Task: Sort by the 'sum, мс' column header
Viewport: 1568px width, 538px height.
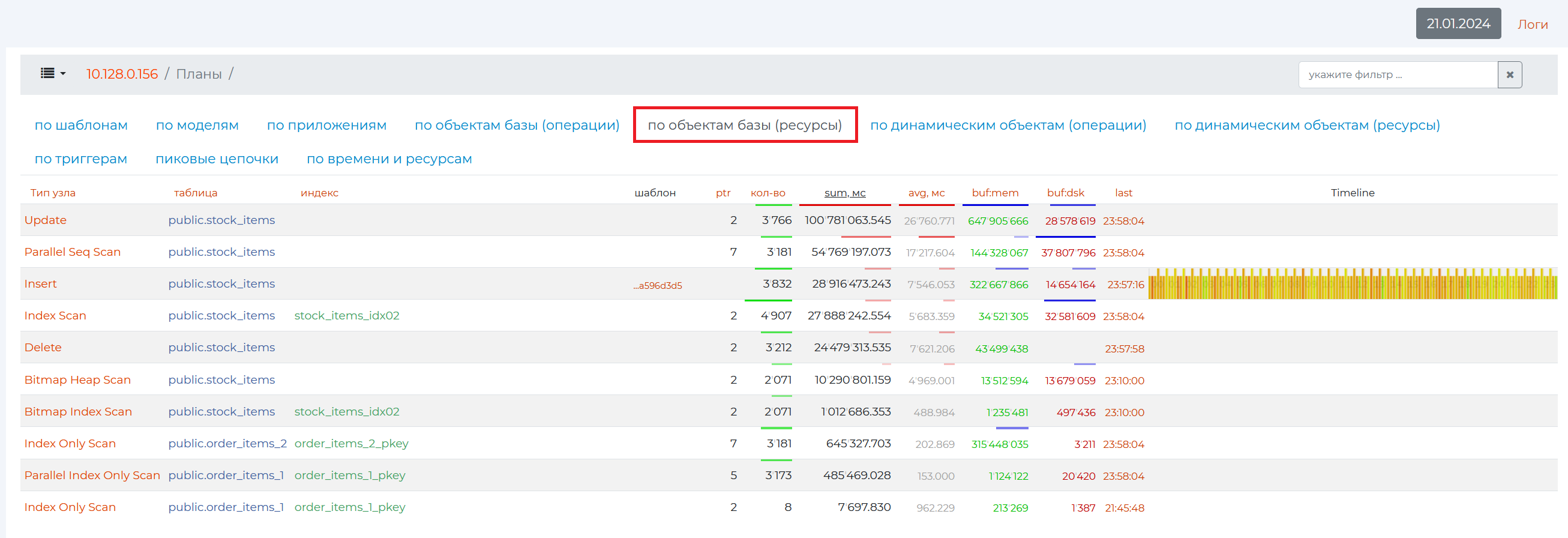Action: pyautogui.click(x=844, y=193)
